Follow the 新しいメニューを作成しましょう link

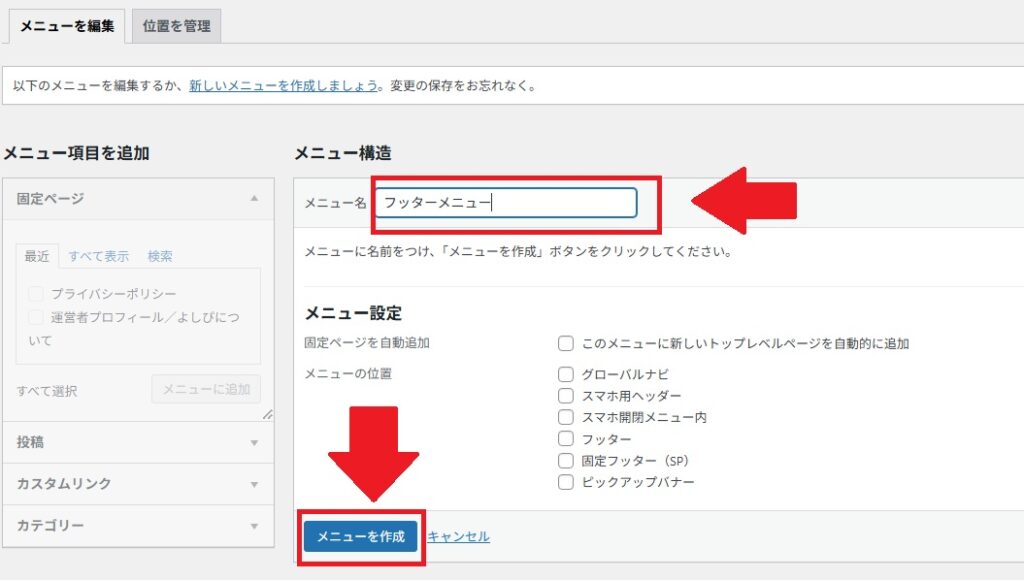[283, 86]
